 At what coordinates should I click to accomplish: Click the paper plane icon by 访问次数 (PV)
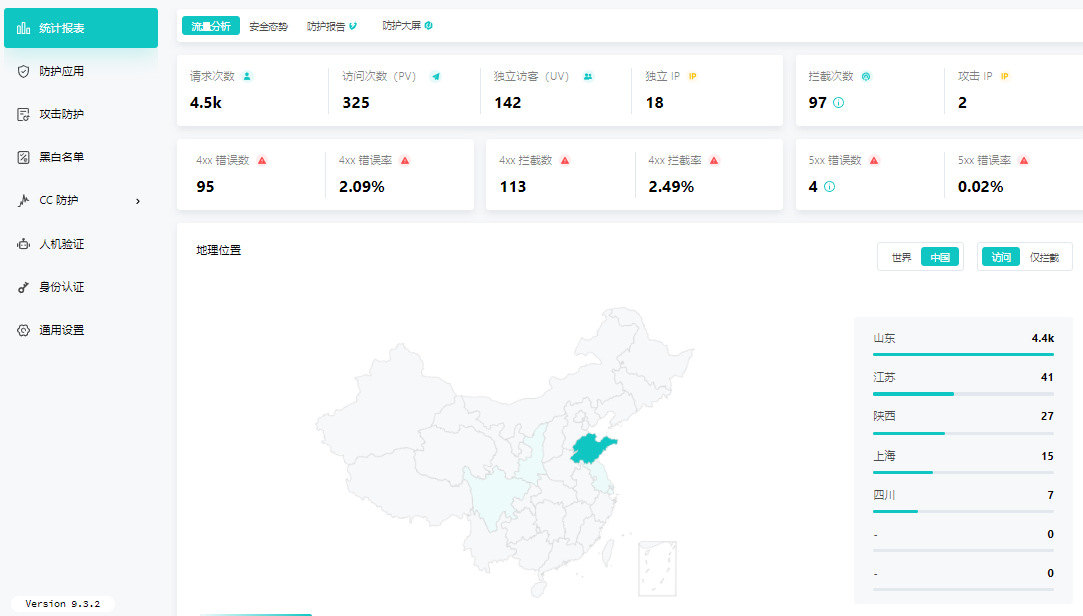click(x=436, y=76)
